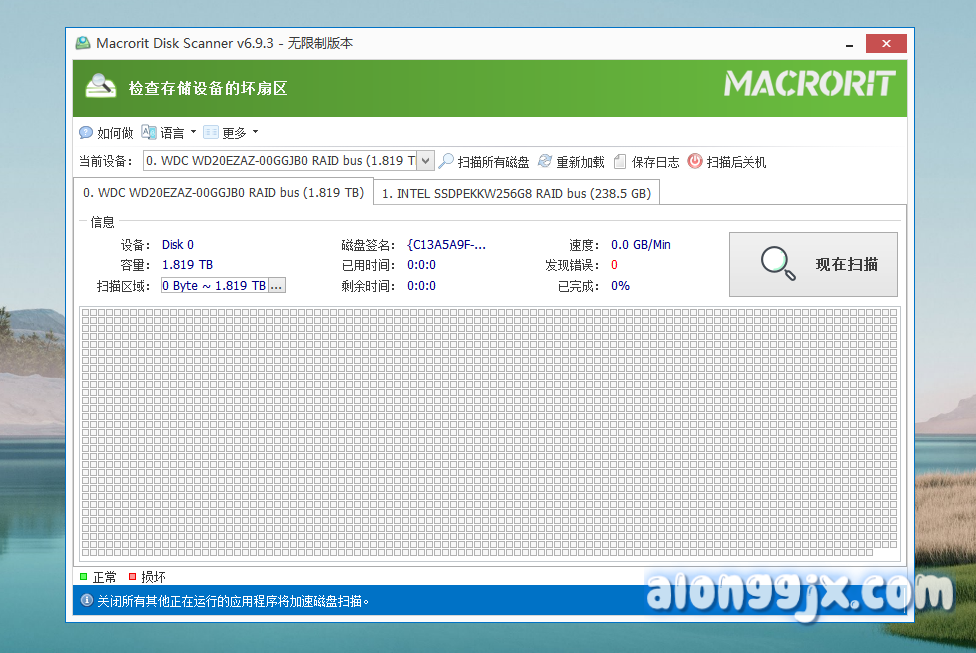The height and width of the screenshot is (653, 976).
Task: Click the info icon in blue status bar
Action: coord(86,601)
